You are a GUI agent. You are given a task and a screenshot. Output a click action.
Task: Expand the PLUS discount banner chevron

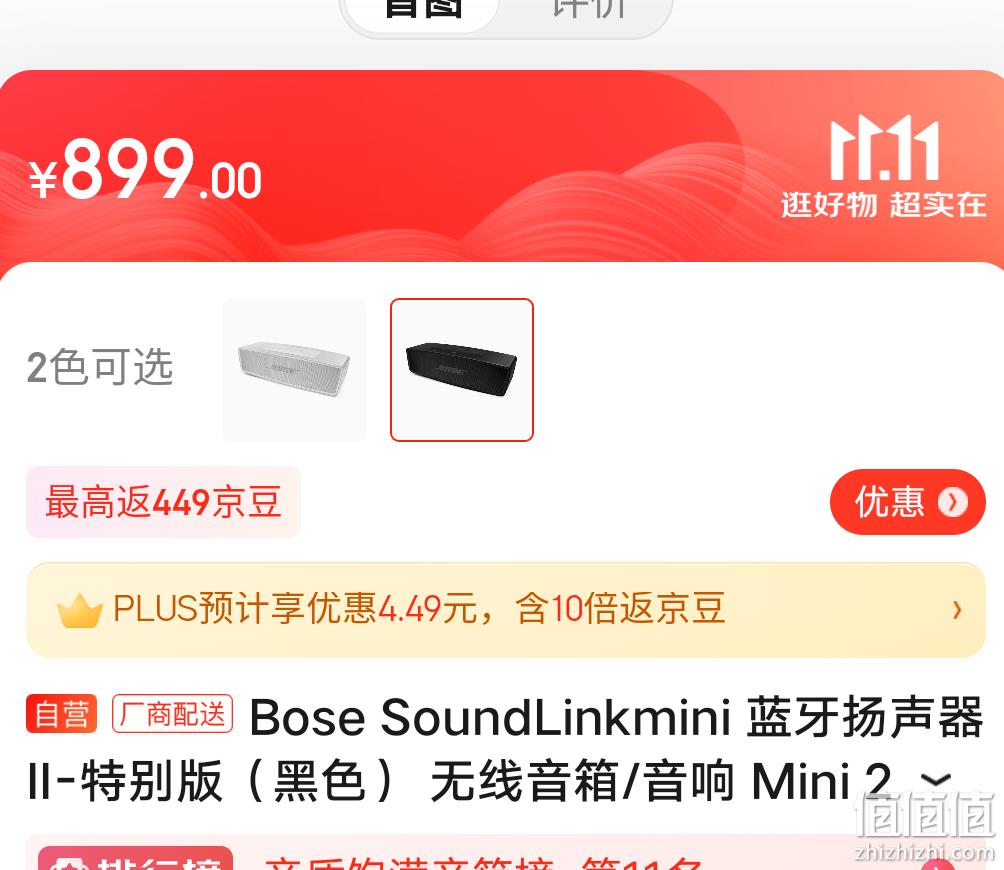(x=957, y=609)
